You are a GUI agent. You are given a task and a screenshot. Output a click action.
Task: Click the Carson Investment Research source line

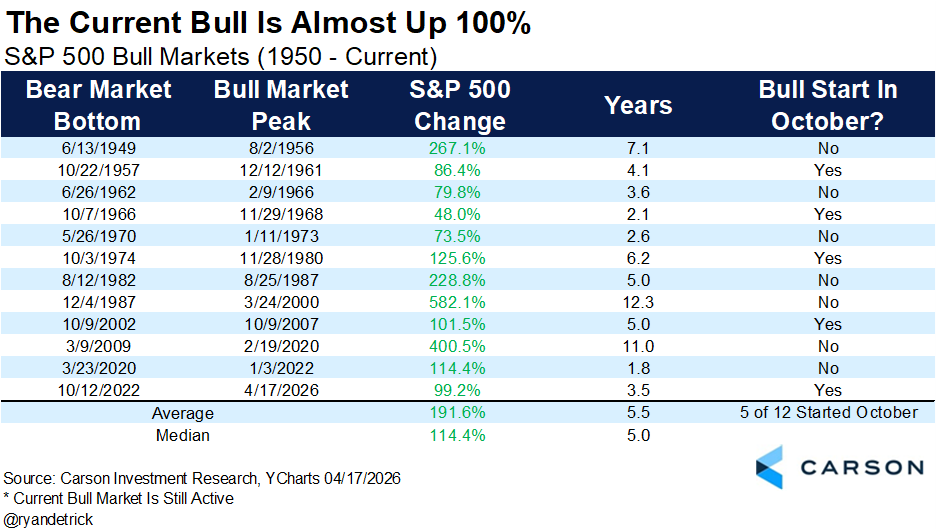tap(202, 478)
